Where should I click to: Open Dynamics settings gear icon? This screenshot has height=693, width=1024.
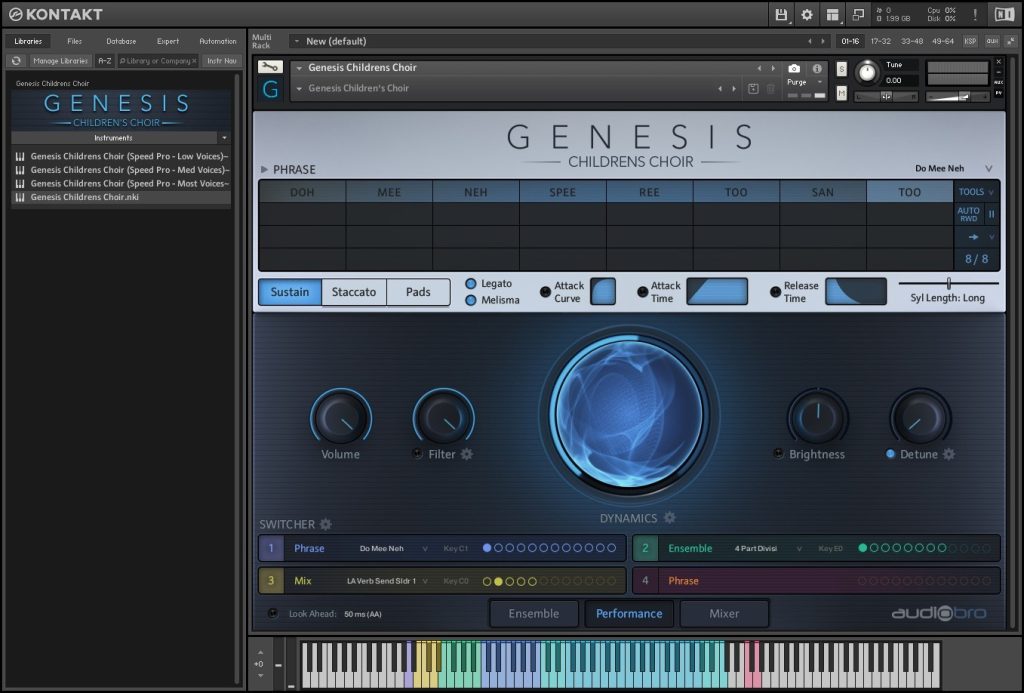[x=669, y=518]
